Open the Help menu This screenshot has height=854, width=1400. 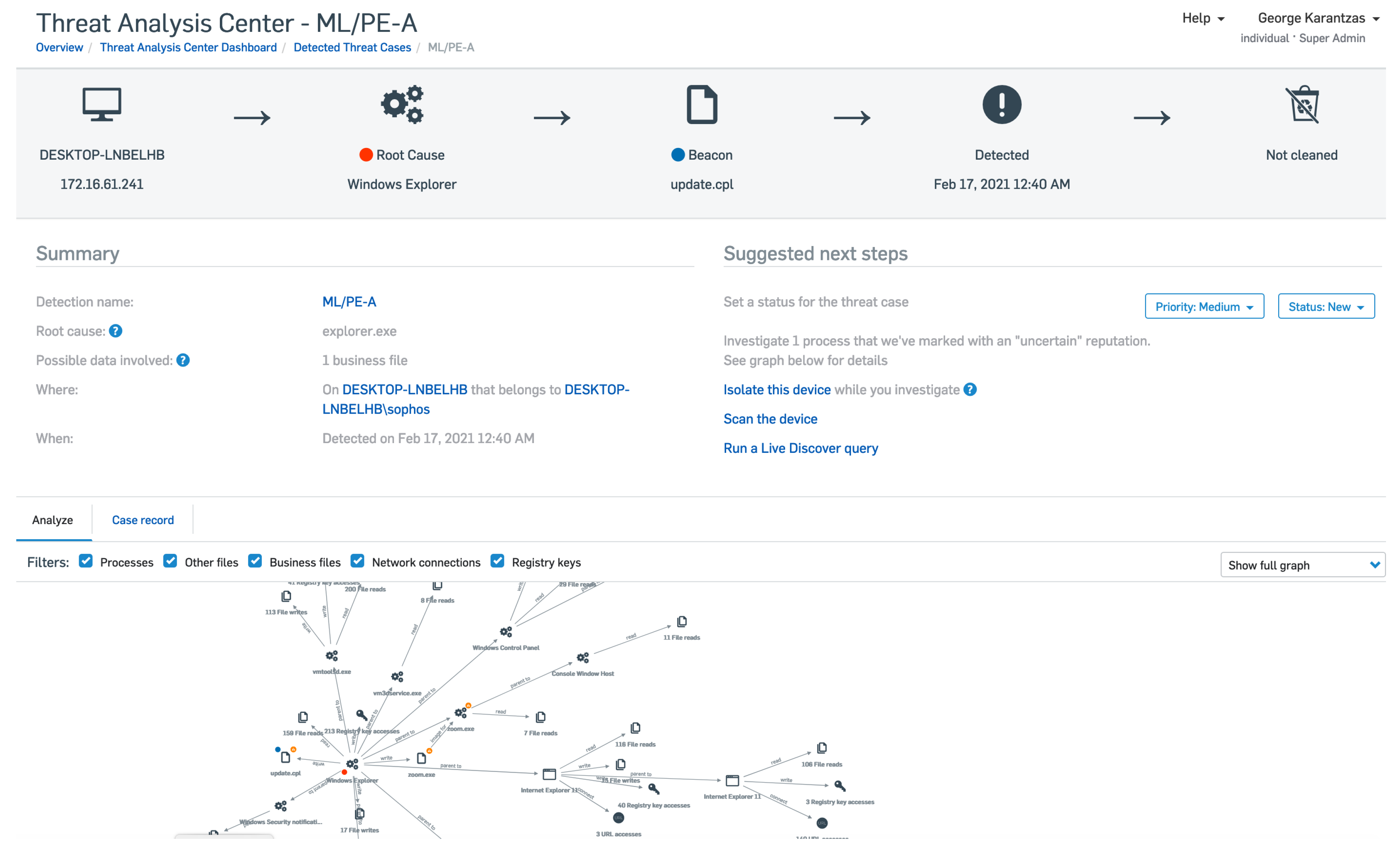coord(1202,18)
